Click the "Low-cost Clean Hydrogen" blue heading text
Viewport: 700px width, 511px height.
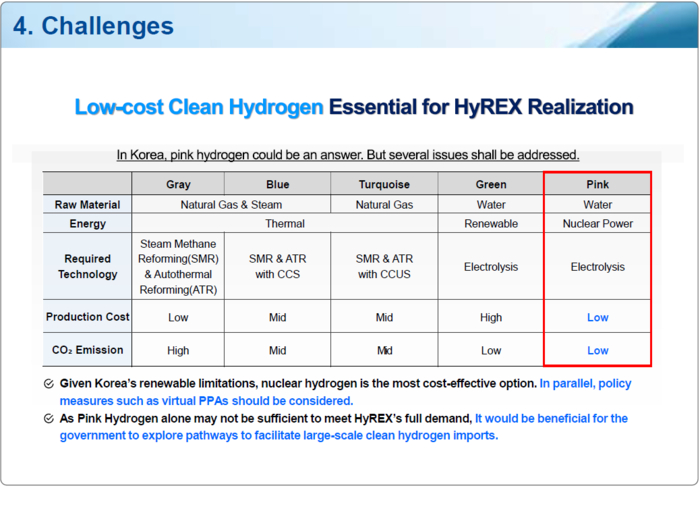pos(199,107)
